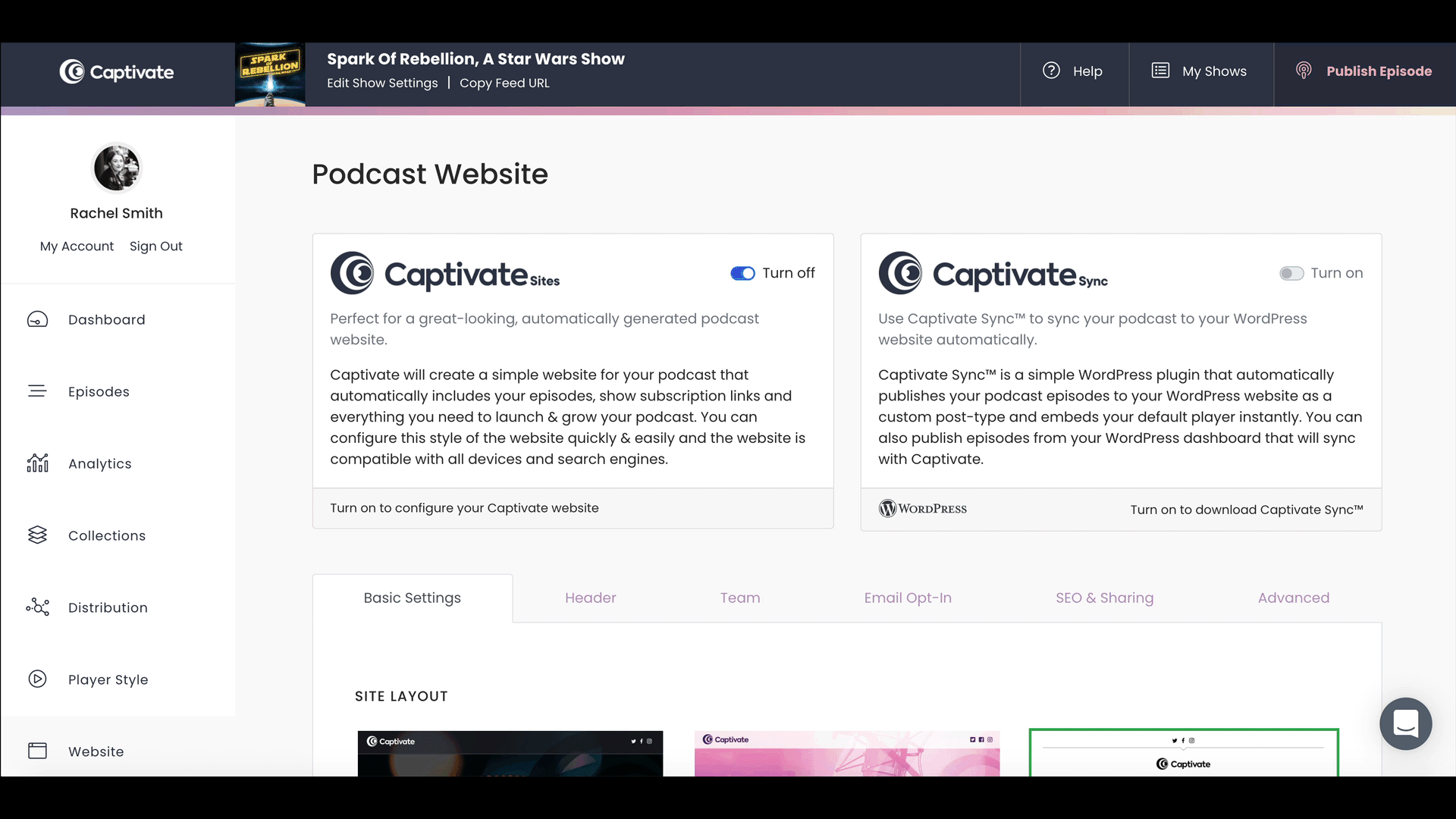Open Collections in sidebar

107,535
